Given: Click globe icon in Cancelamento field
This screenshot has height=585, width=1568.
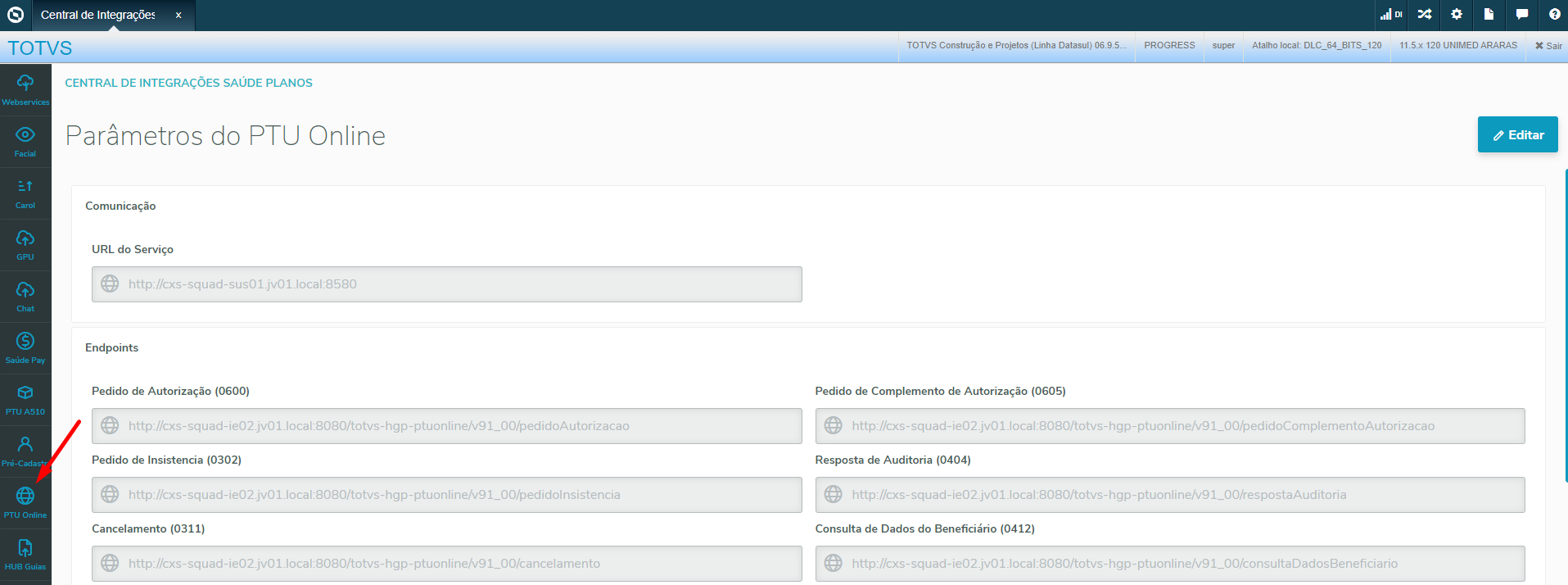Looking at the screenshot, I should [x=110, y=563].
